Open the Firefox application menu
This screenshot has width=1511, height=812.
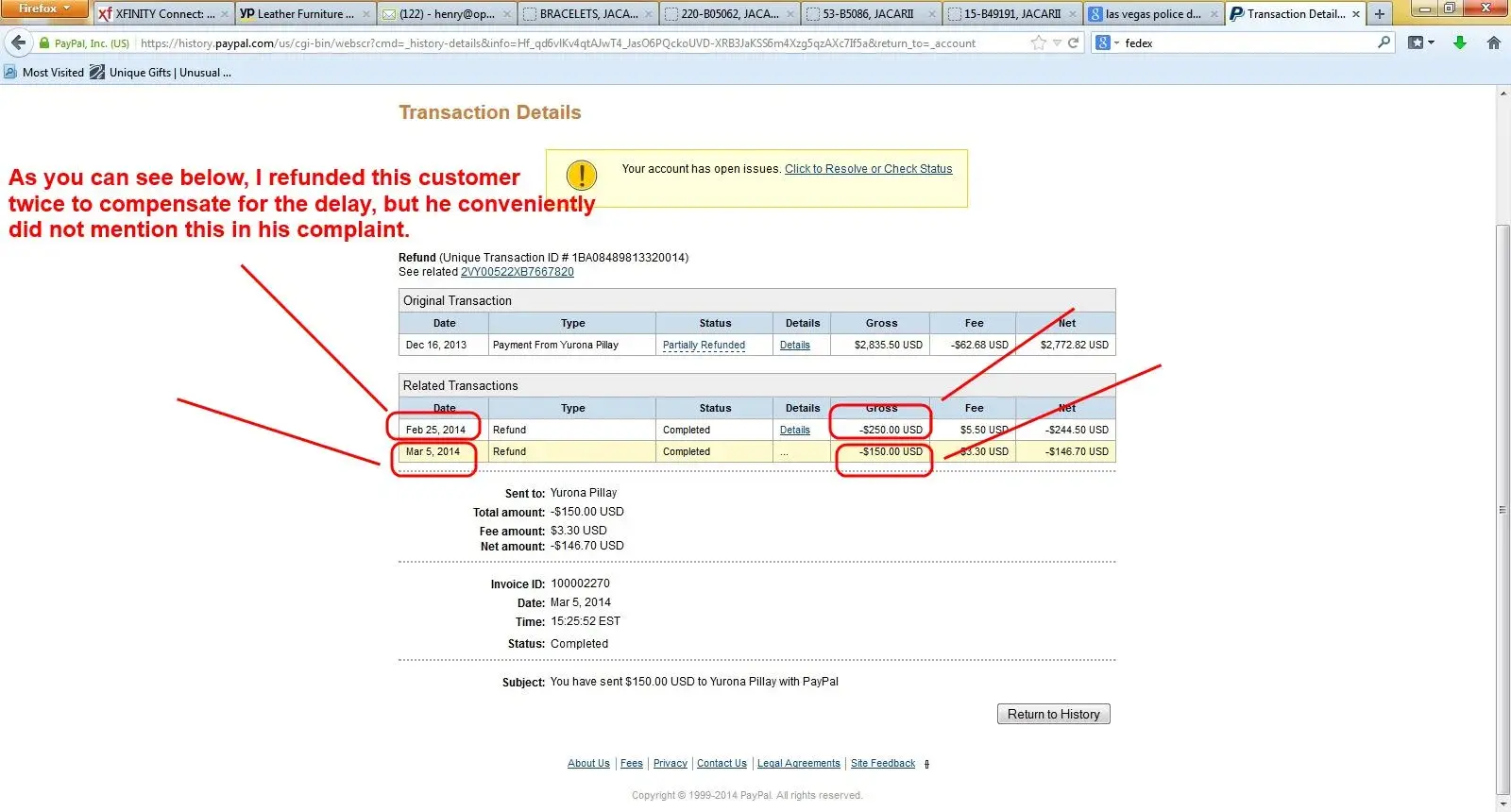point(43,8)
